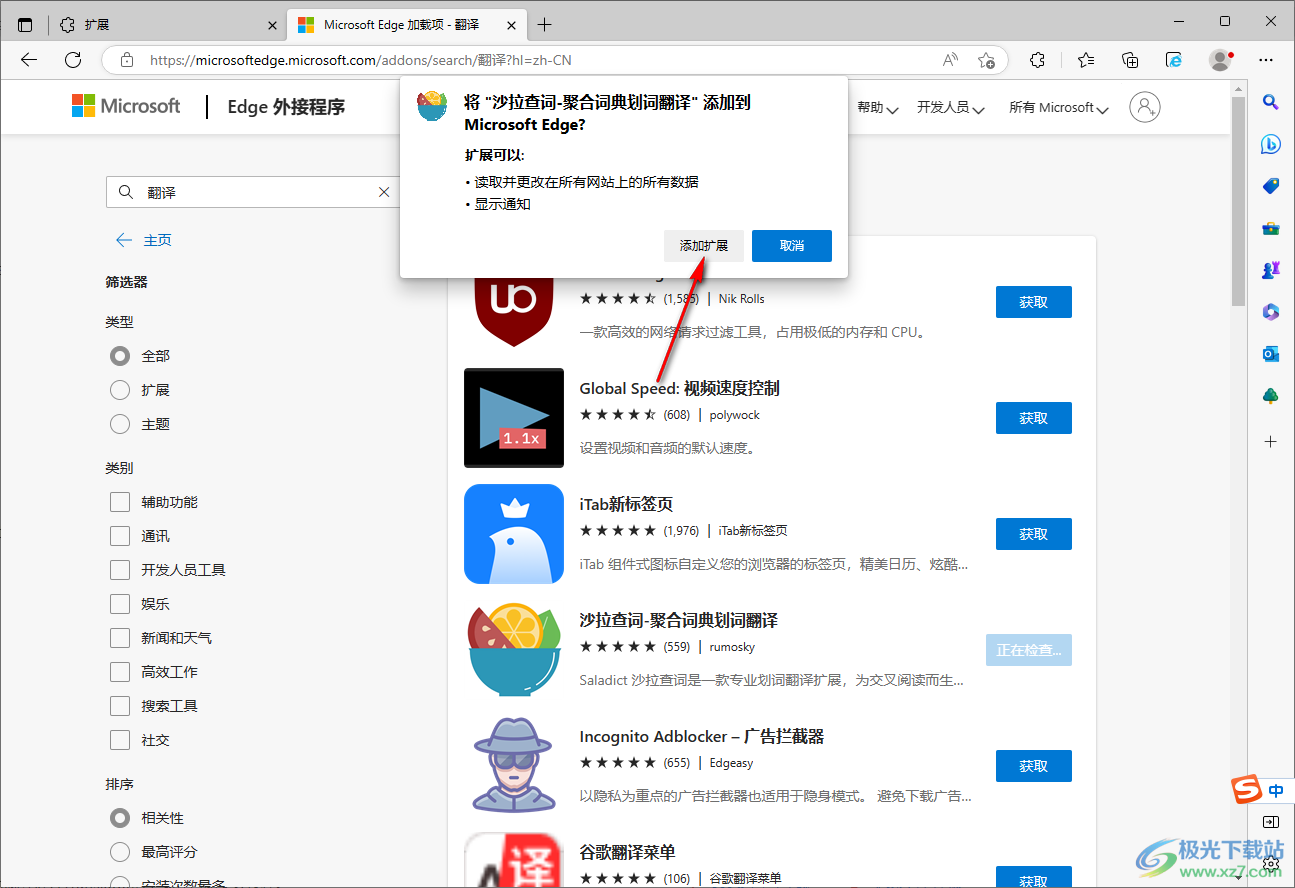
Task: Check the 搜索工具 category checkbox
Action: click(x=120, y=706)
